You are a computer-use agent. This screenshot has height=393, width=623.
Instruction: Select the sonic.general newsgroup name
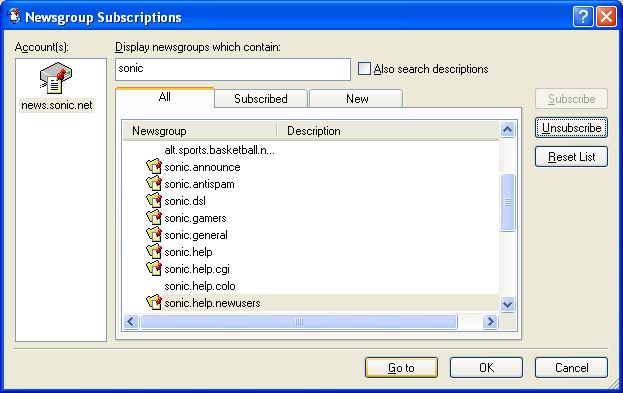point(196,235)
